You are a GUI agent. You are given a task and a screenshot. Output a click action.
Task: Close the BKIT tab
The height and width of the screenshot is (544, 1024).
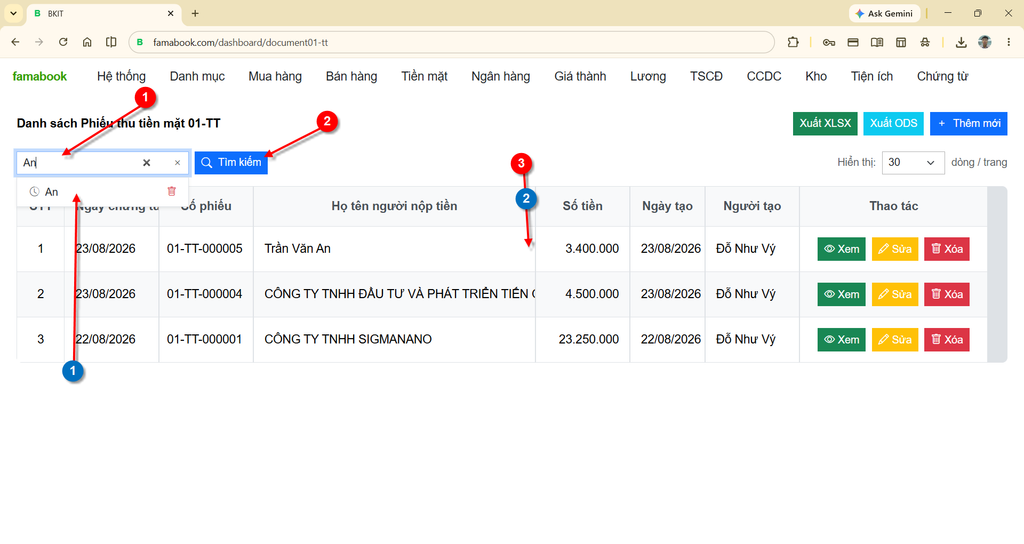(170, 13)
